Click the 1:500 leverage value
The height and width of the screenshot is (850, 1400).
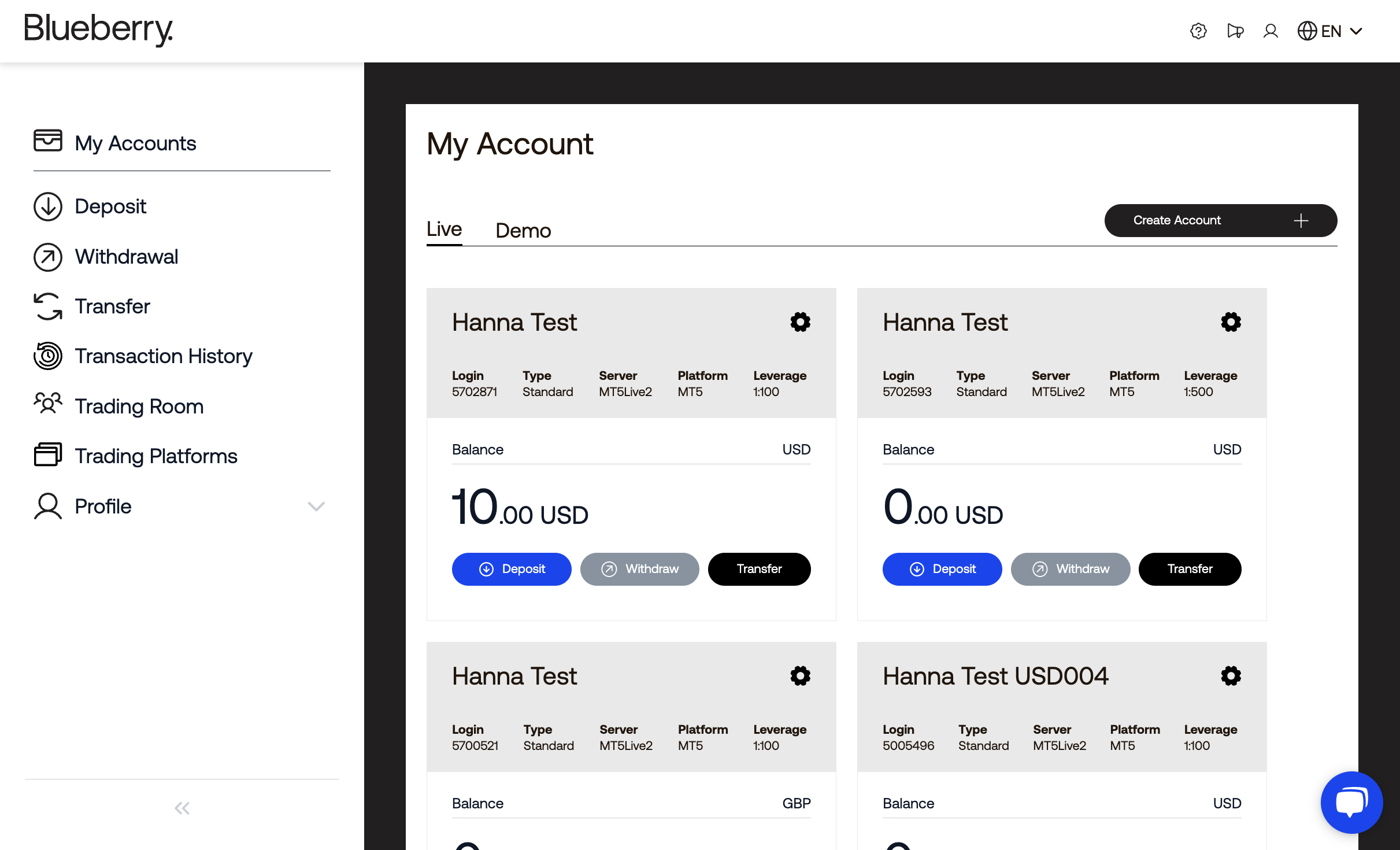click(x=1198, y=391)
